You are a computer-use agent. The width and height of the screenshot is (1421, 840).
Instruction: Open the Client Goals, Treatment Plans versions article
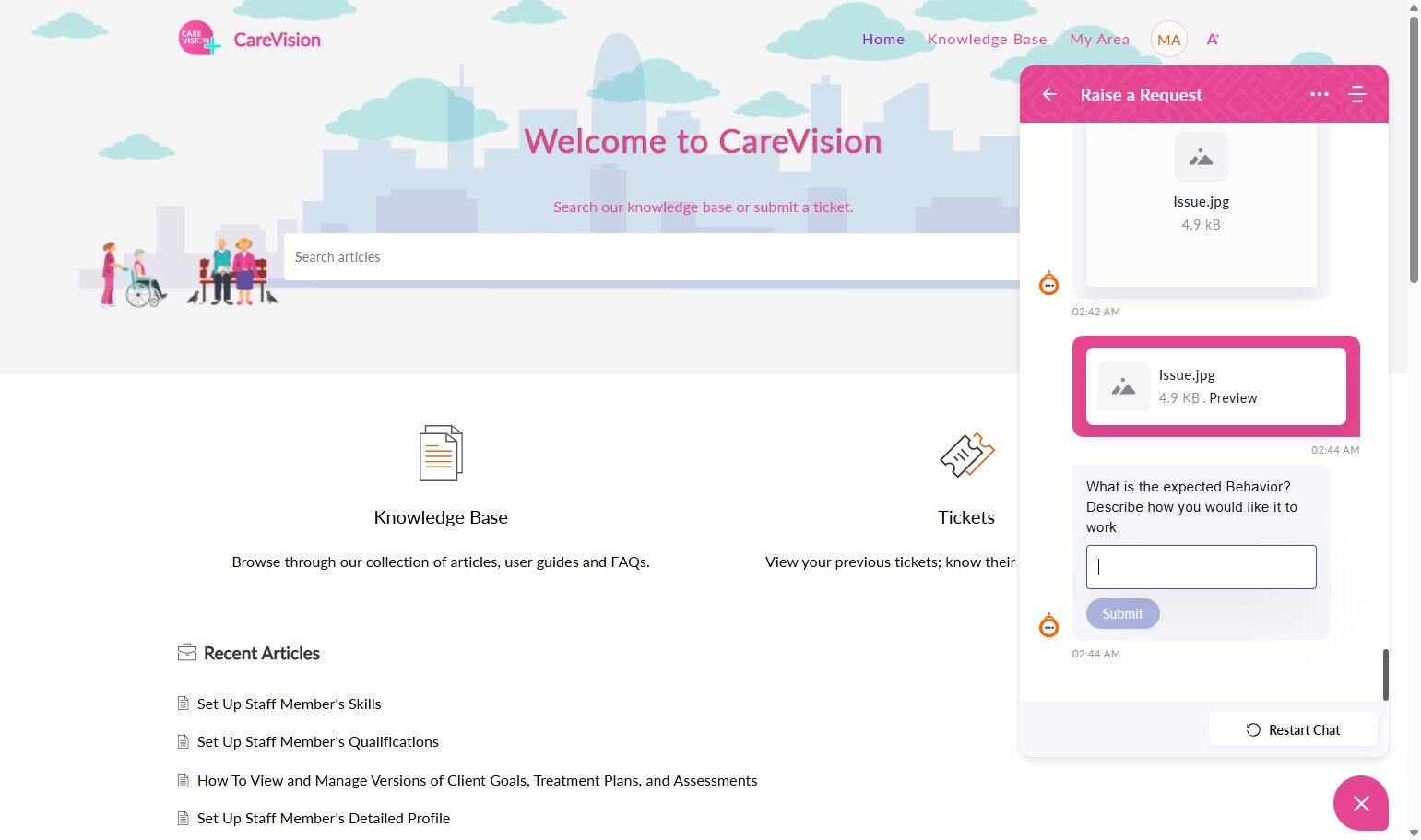click(x=477, y=780)
